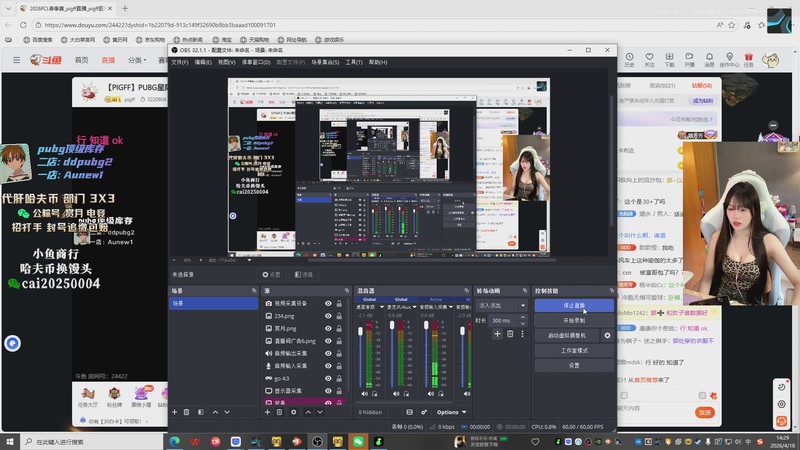Viewport: 800px width, 450px height.
Task: Toggle visibility of source above audio output capture
Action: coord(328,341)
